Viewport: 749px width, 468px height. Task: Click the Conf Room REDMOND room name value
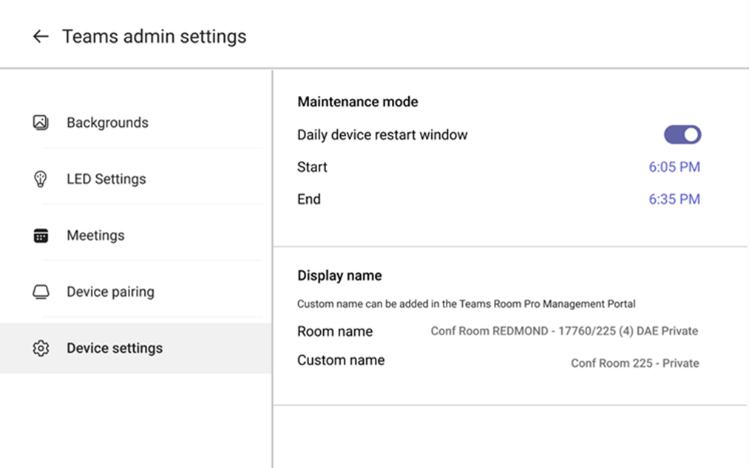(x=564, y=331)
